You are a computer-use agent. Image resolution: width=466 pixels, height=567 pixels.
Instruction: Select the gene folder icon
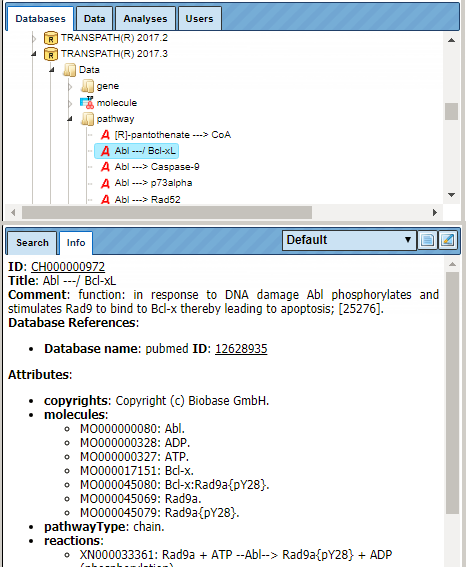87,86
